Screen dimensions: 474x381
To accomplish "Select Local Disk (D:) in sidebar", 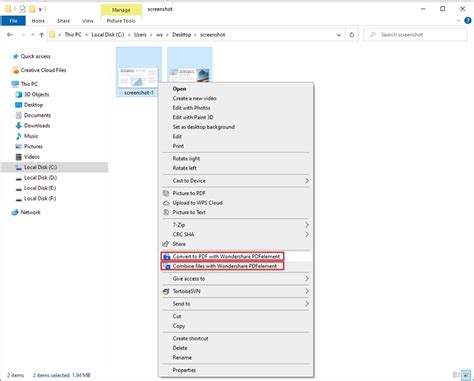I will tap(40, 178).
